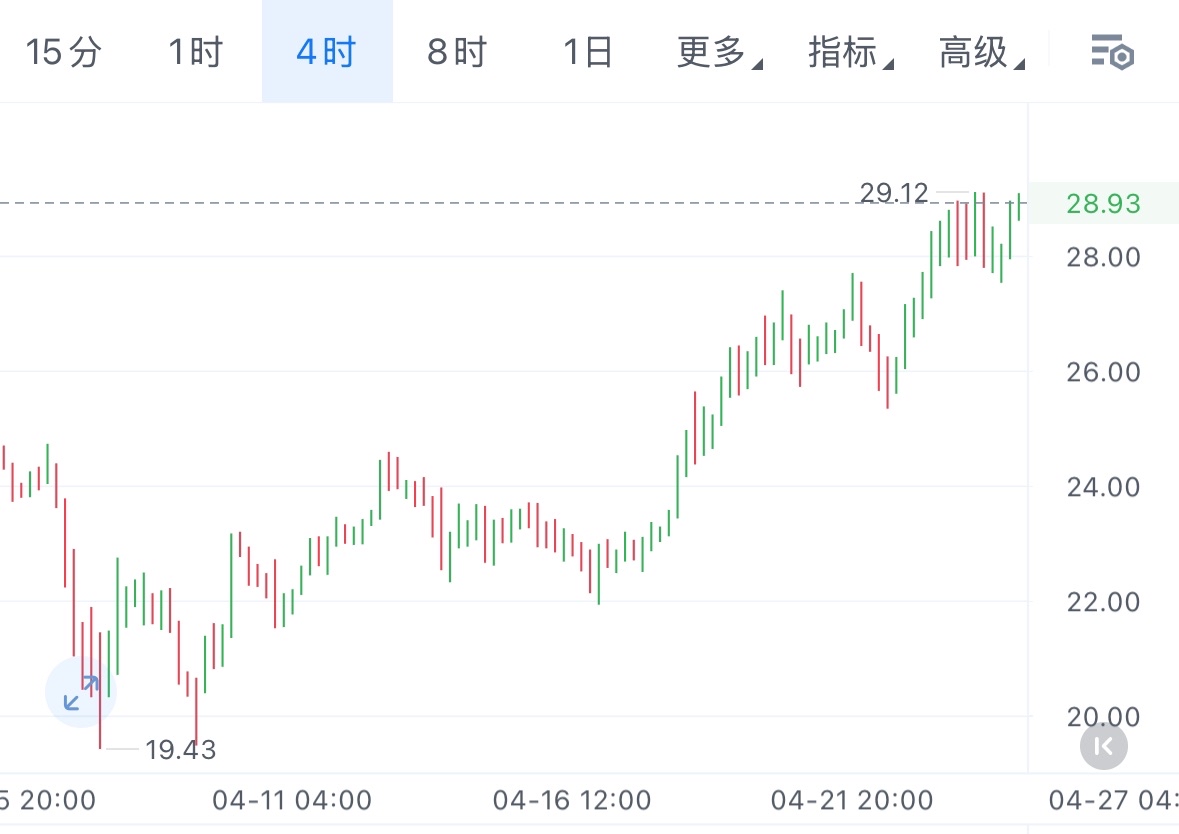
Task: Click the 04-21 20:00 time axis label
Action: tap(852, 800)
